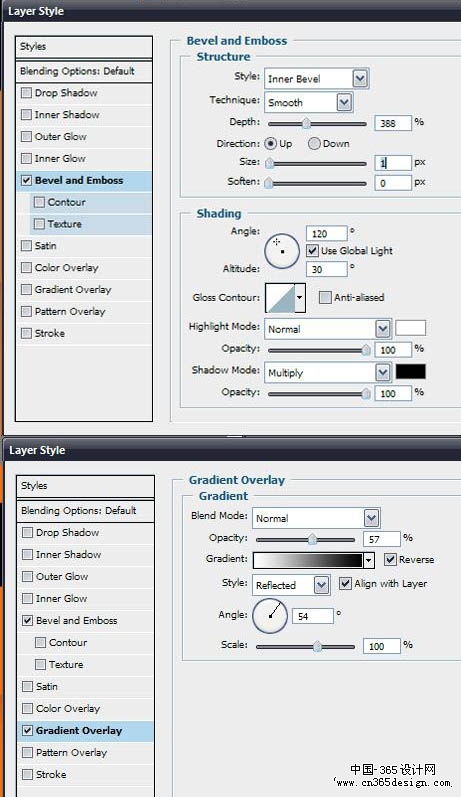Open the gradient picker arrow
This screenshot has width=461, height=797.
[368, 560]
